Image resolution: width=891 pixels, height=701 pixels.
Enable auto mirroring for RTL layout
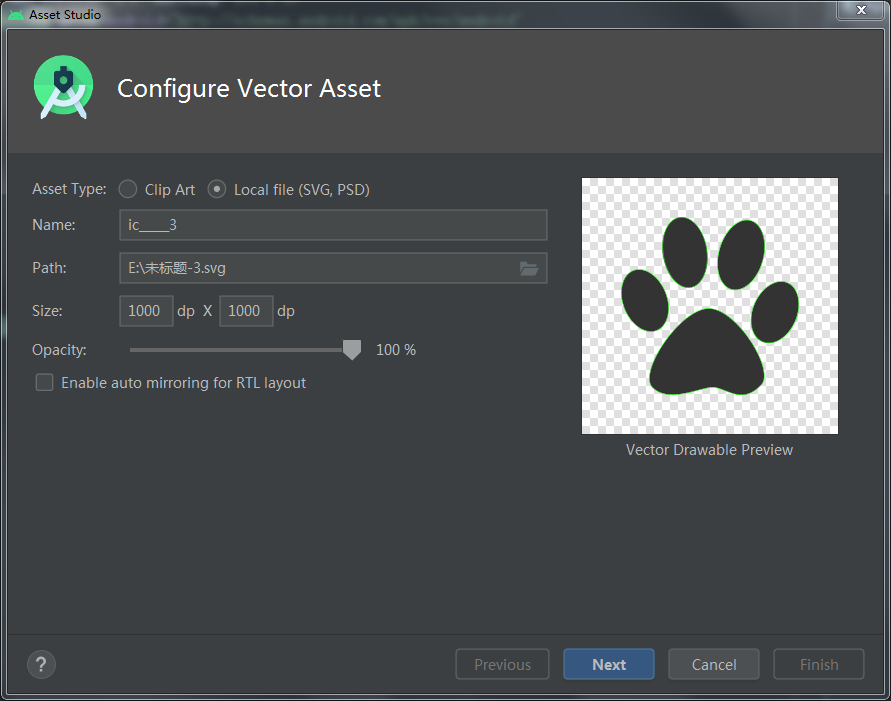tap(44, 382)
